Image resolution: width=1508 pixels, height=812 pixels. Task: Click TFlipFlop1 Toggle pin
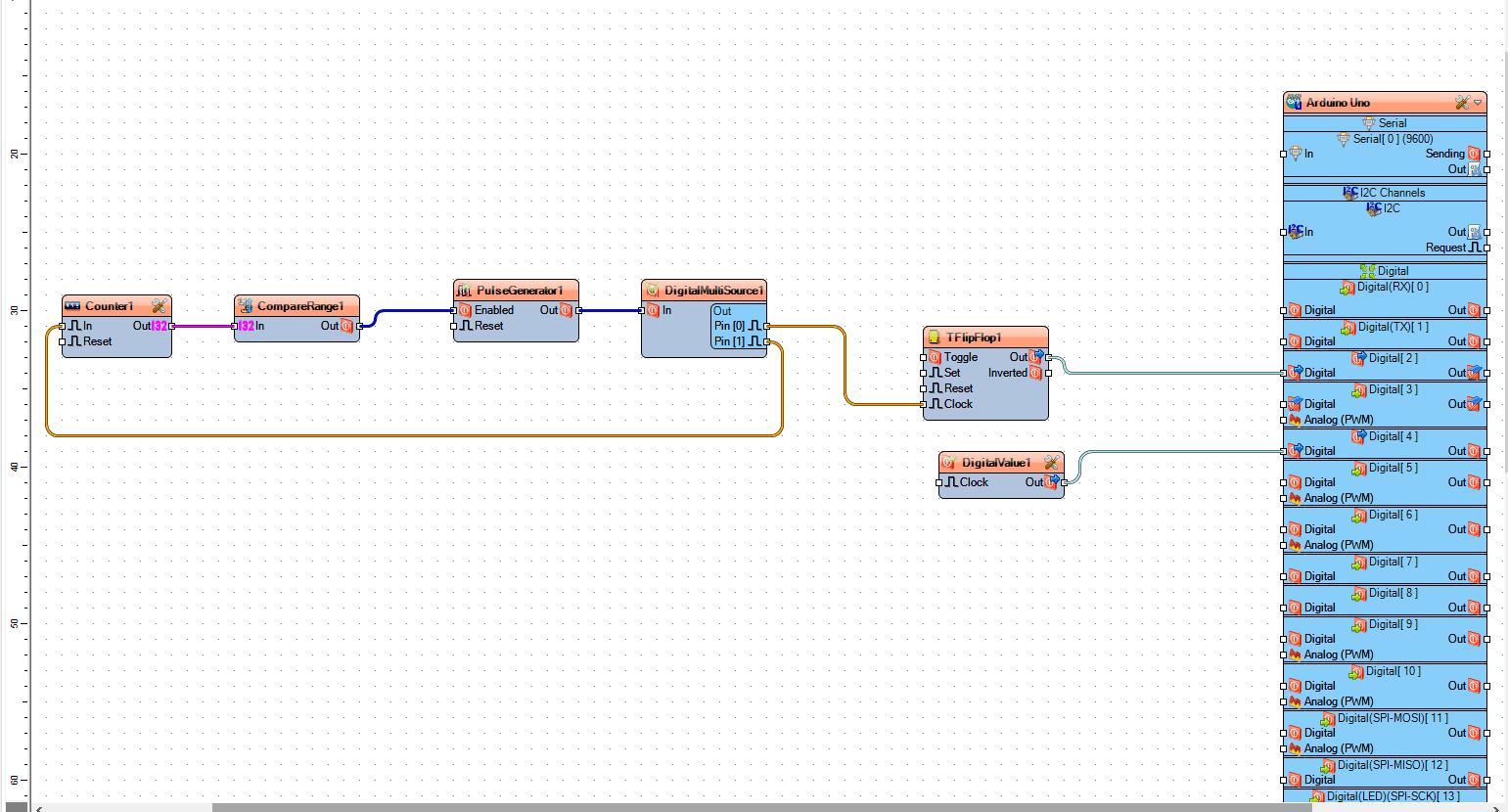pyautogui.click(x=924, y=357)
